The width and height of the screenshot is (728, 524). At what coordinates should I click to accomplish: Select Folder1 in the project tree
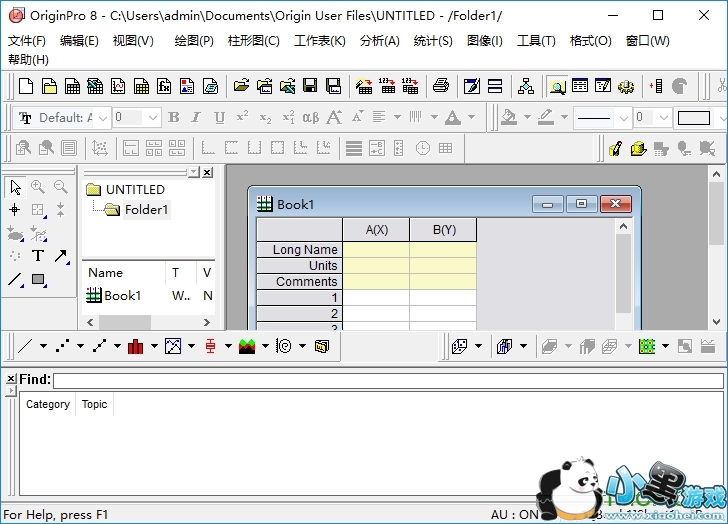[x=146, y=210]
